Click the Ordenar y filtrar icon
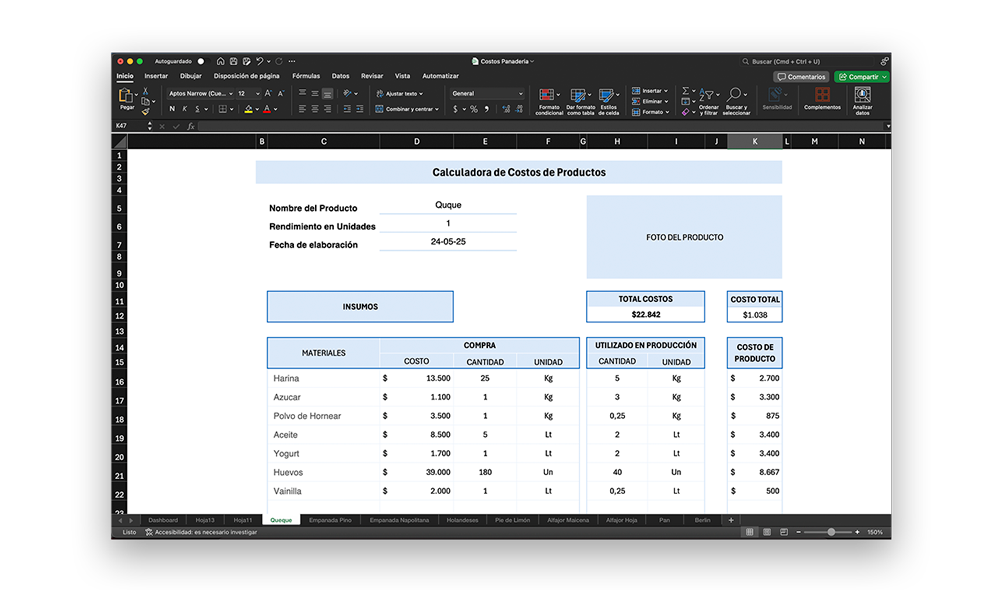This screenshot has height=590, width=1000. 706,95
